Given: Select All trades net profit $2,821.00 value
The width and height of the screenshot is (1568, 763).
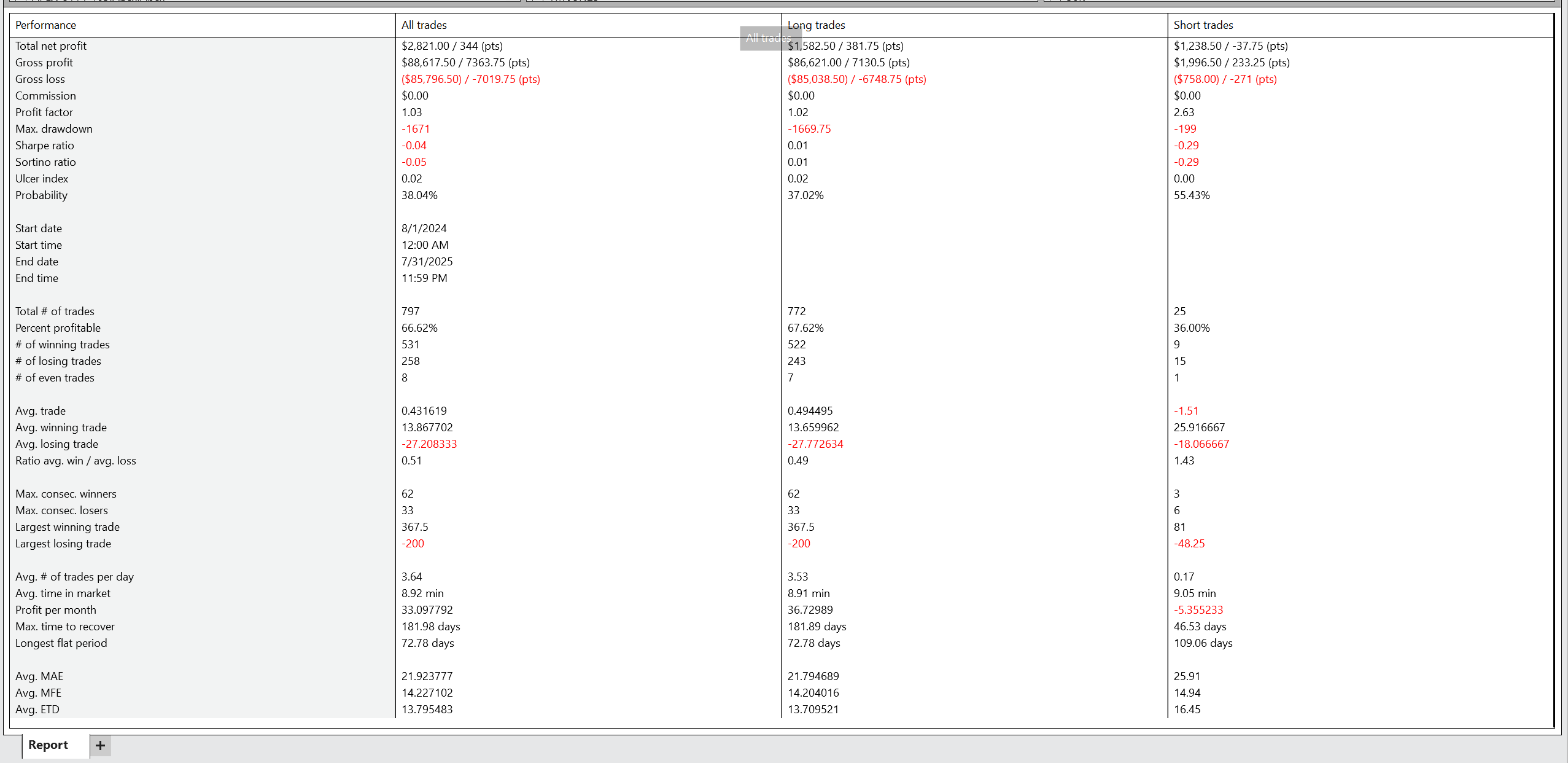Looking at the screenshot, I should [x=452, y=46].
